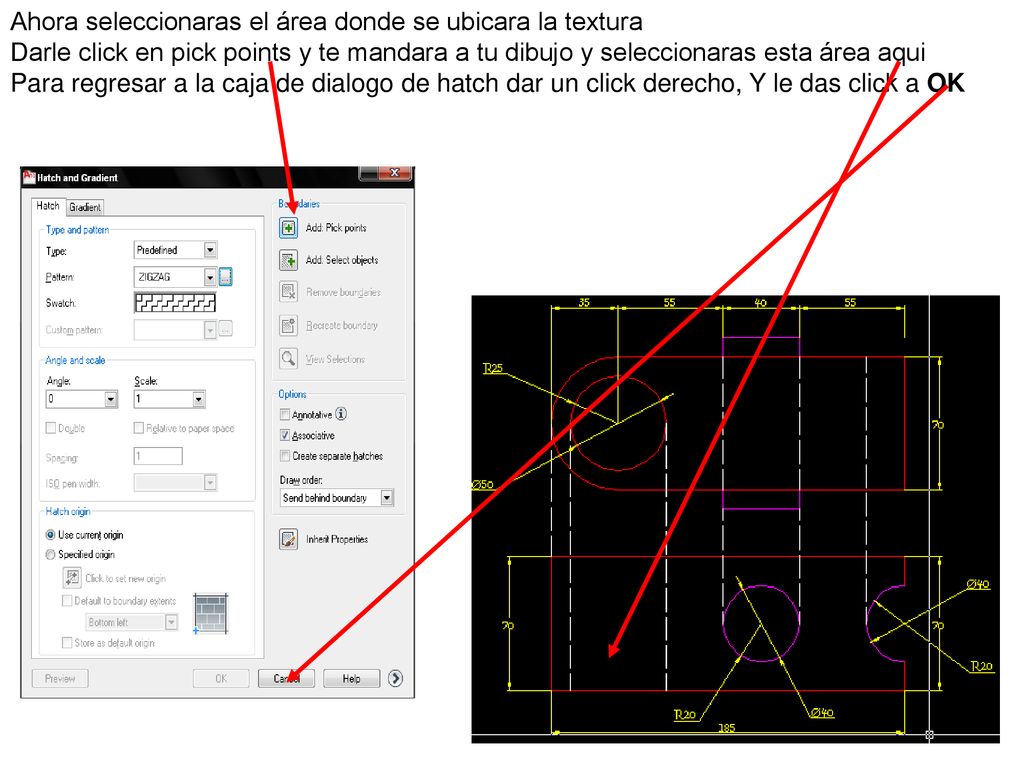Open the Custom pattern dropdown
This screenshot has height=768, width=1024.
(210, 330)
